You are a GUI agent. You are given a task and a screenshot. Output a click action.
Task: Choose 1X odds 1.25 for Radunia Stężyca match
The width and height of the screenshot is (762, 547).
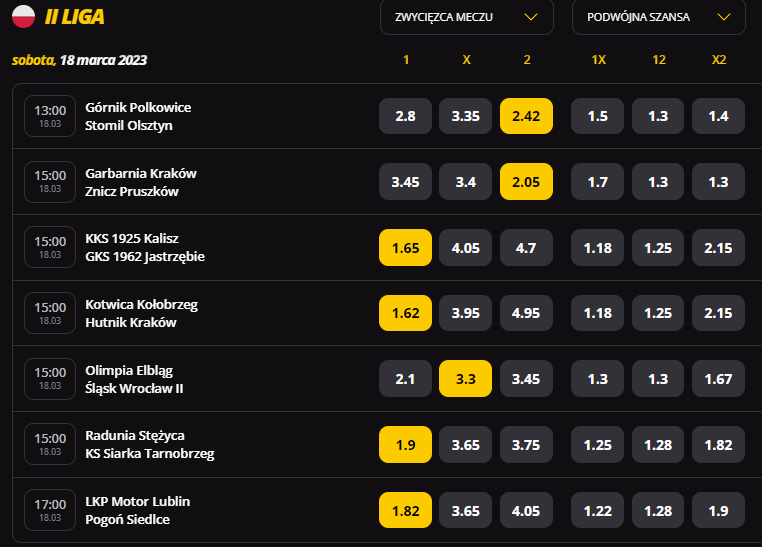tap(598, 444)
